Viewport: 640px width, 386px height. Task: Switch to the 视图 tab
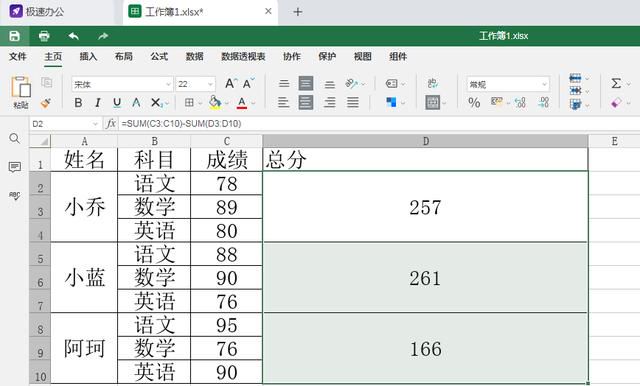(x=362, y=56)
